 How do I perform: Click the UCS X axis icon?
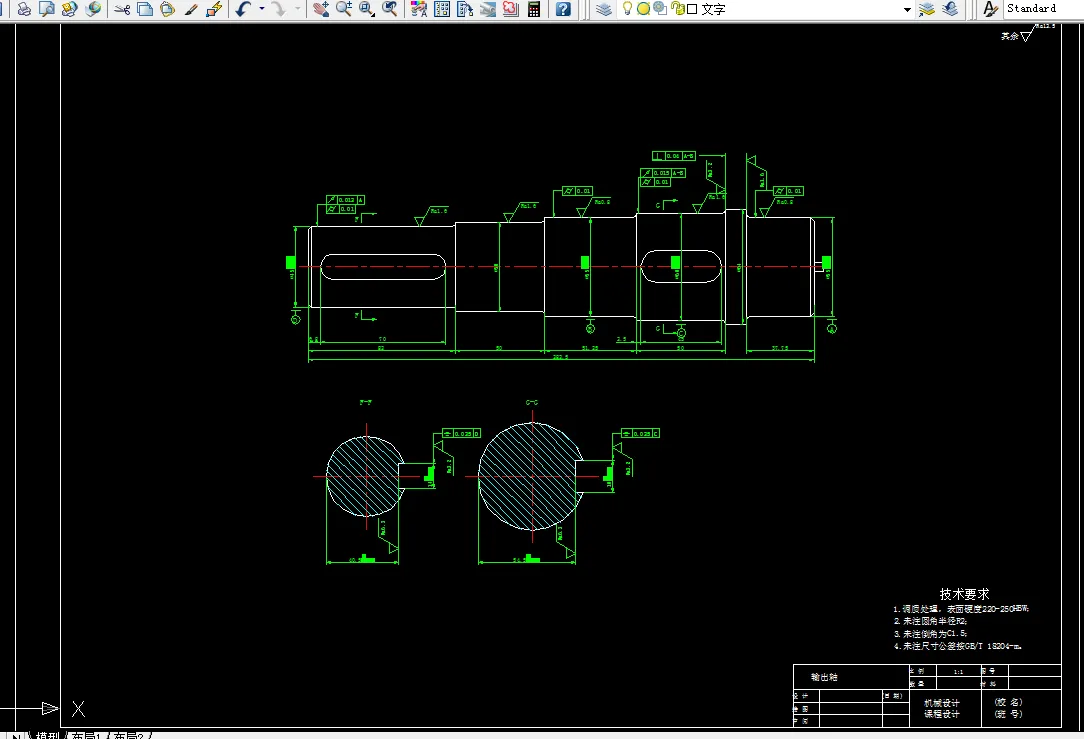pyautogui.click(x=79, y=709)
